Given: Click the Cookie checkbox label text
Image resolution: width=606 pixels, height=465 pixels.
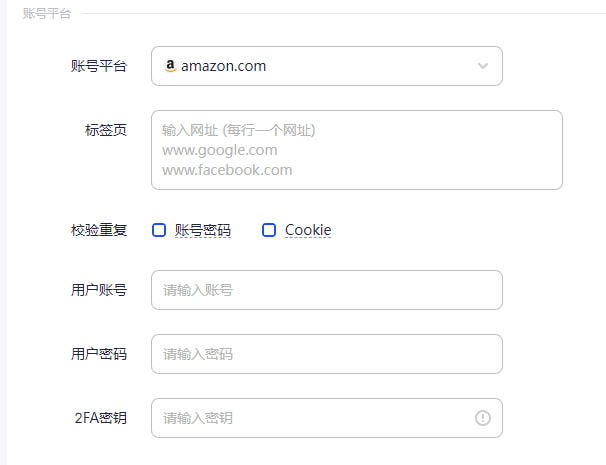Looking at the screenshot, I should pyautogui.click(x=308, y=230).
